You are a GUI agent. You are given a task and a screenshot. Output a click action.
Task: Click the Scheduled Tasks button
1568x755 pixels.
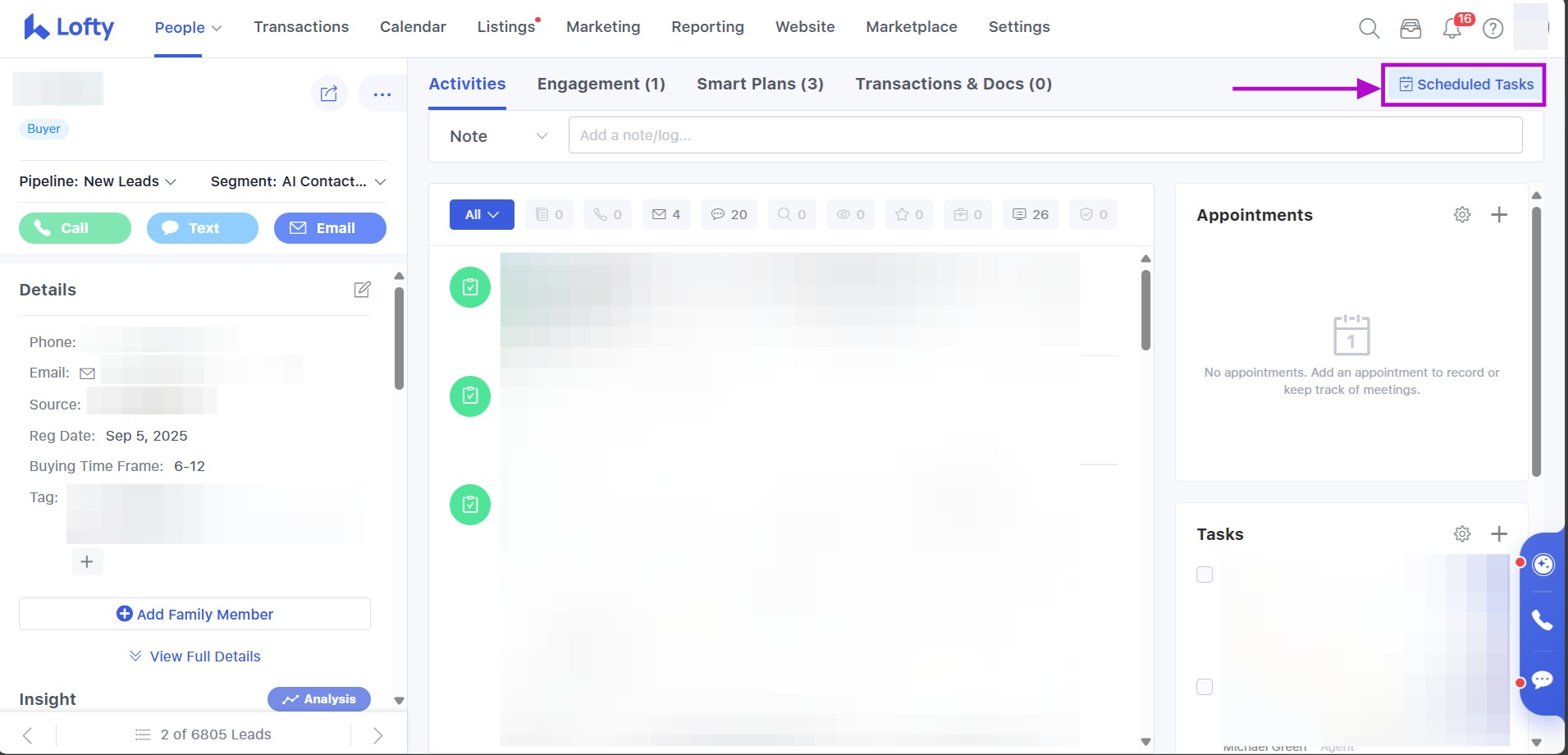click(1465, 85)
